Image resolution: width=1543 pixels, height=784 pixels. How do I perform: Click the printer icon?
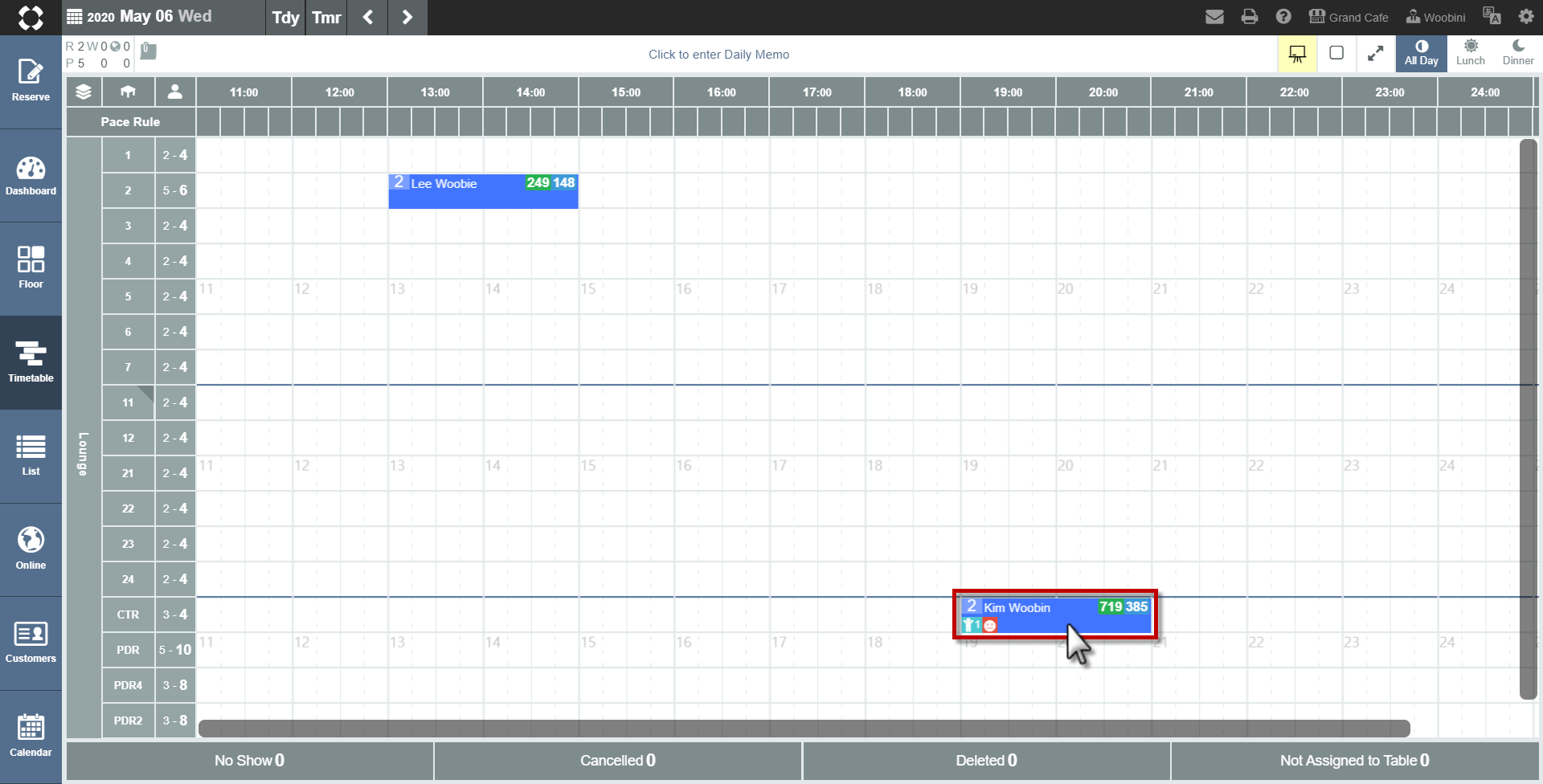[x=1250, y=17]
